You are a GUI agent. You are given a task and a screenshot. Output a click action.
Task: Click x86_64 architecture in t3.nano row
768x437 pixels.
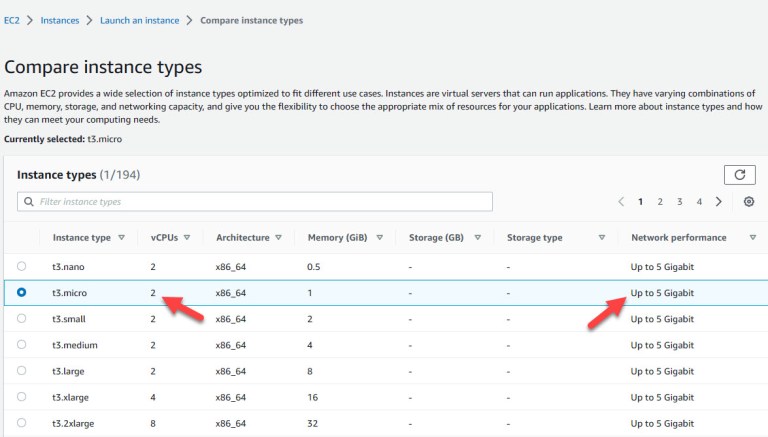tap(231, 267)
